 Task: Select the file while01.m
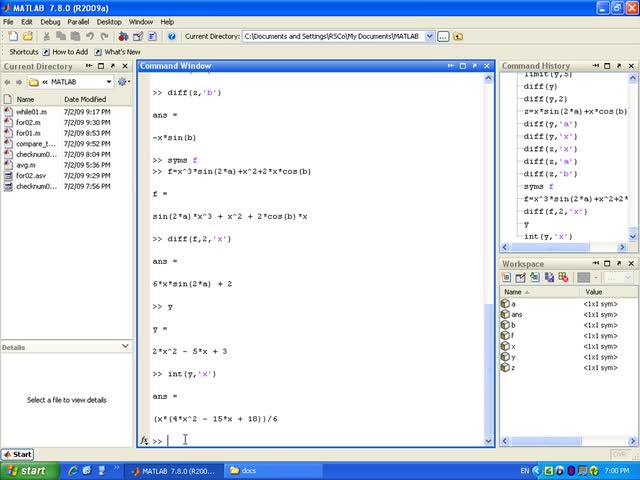(32, 112)
